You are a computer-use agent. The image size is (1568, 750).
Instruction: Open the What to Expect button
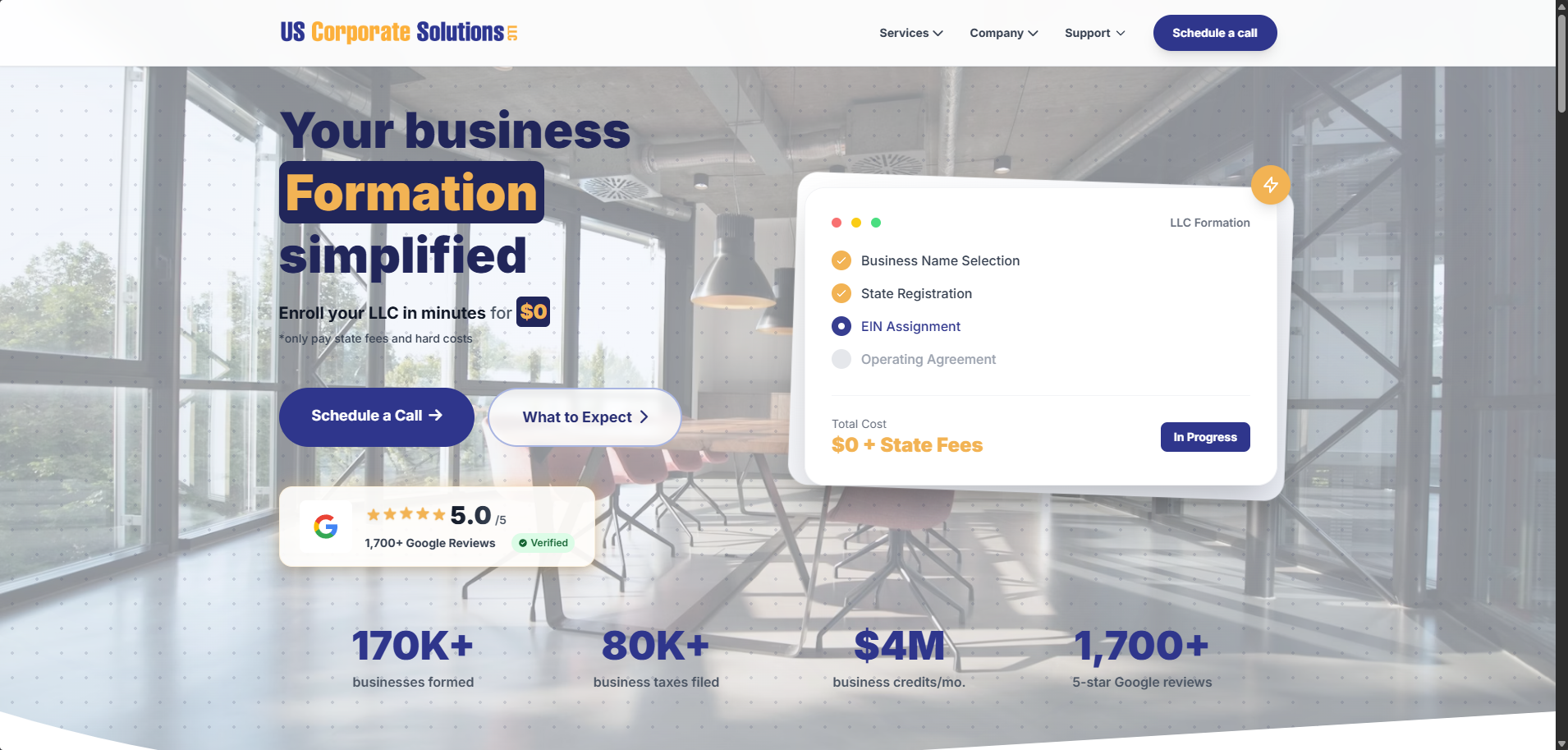[x=585, y=417]
